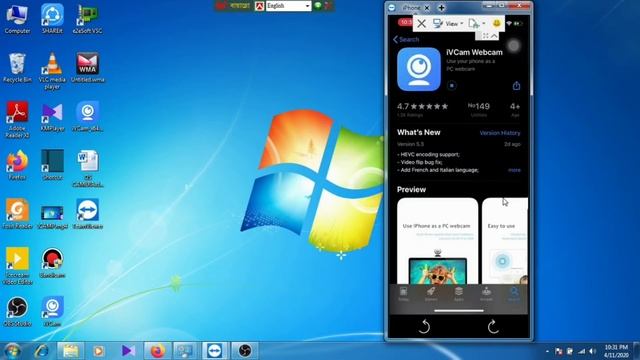Switch to the Search tab in App Store
This screenshot has height=360, width=640.
pyautogui.click(x=514, y=294)
